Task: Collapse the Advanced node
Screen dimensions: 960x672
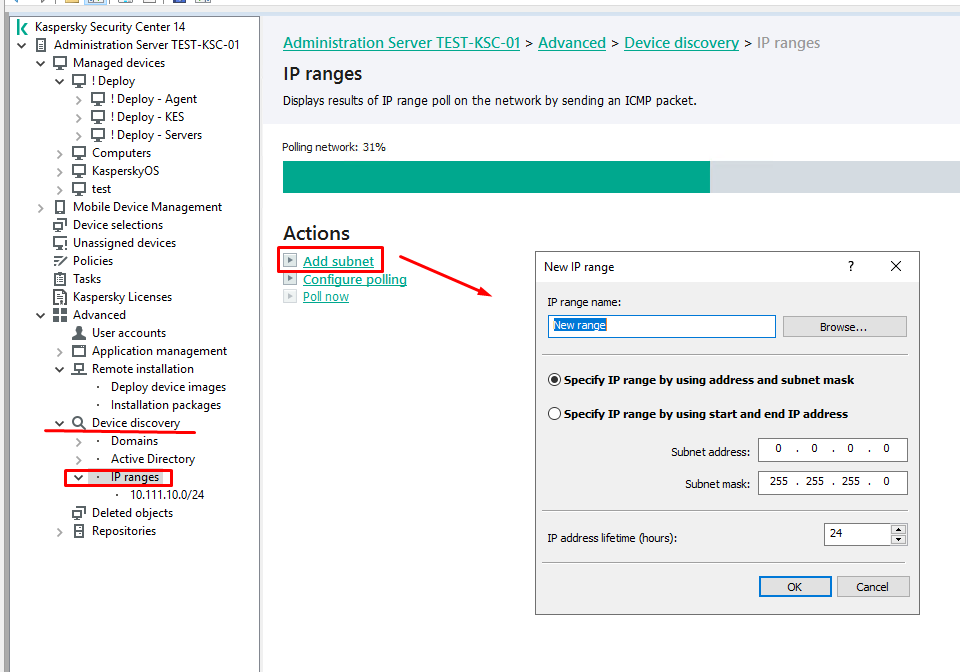Action: coord(40,316)
